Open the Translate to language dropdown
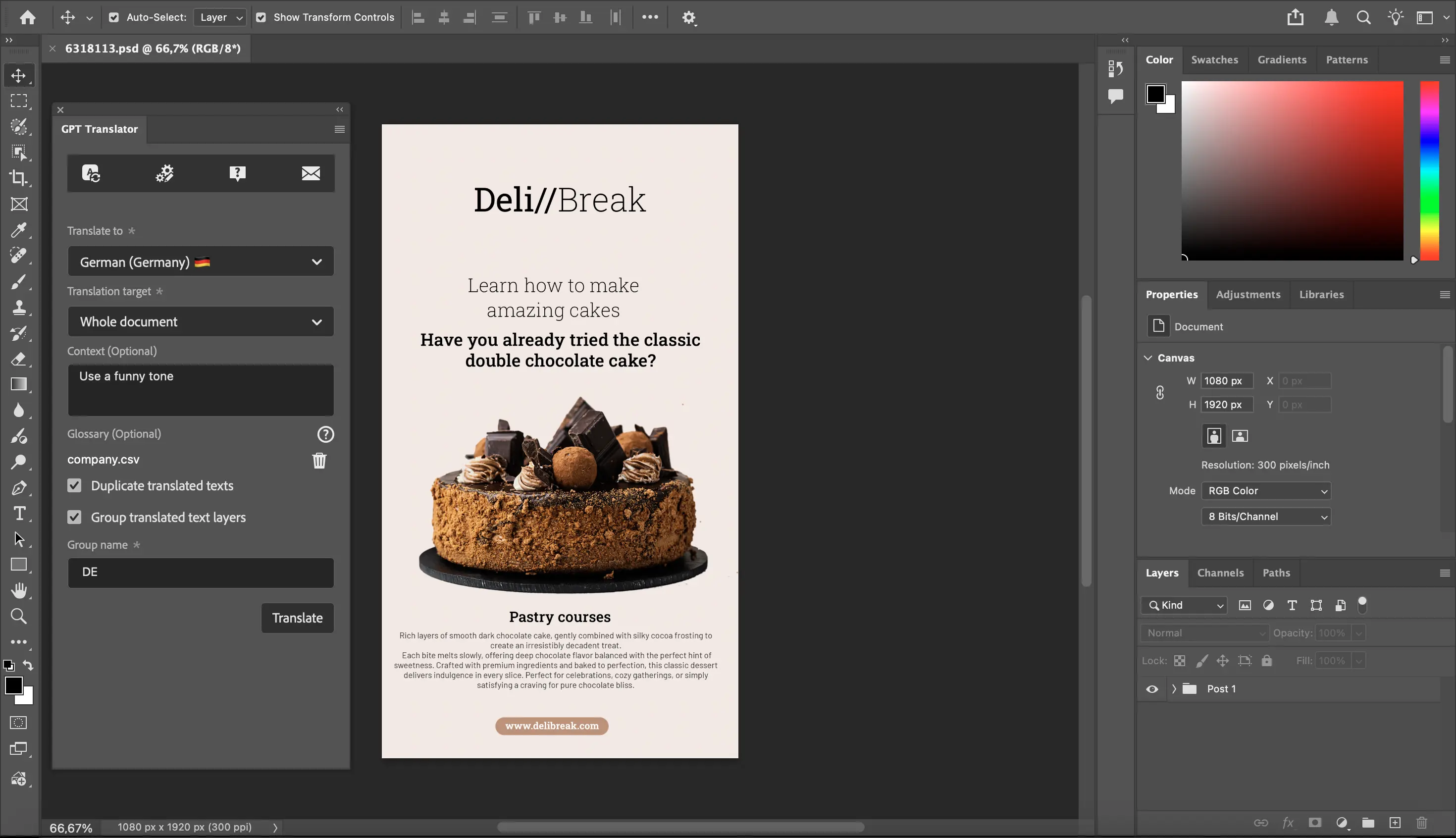 (200, 262)
